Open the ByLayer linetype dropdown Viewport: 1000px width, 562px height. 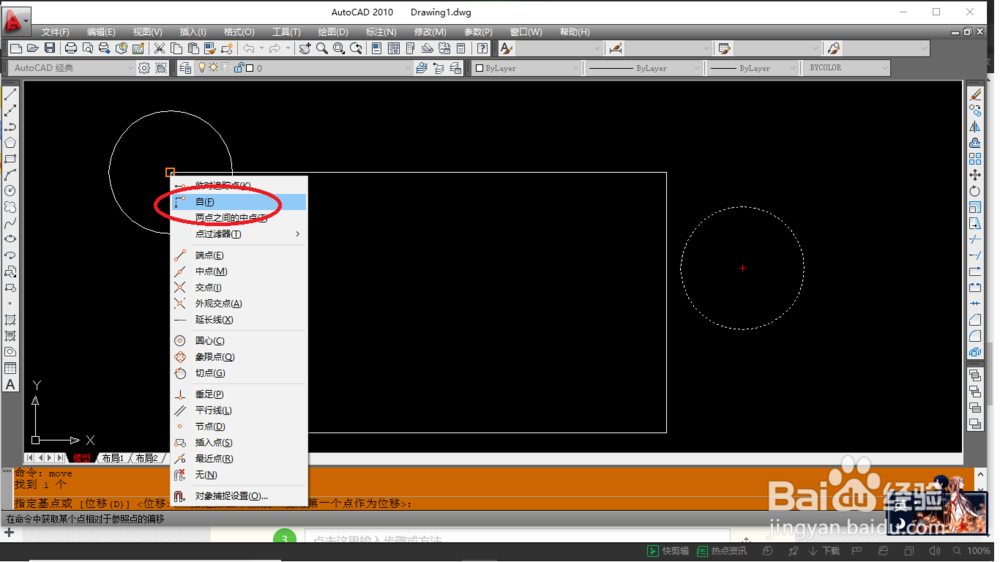pyautogui.click(x=697, y=68)
